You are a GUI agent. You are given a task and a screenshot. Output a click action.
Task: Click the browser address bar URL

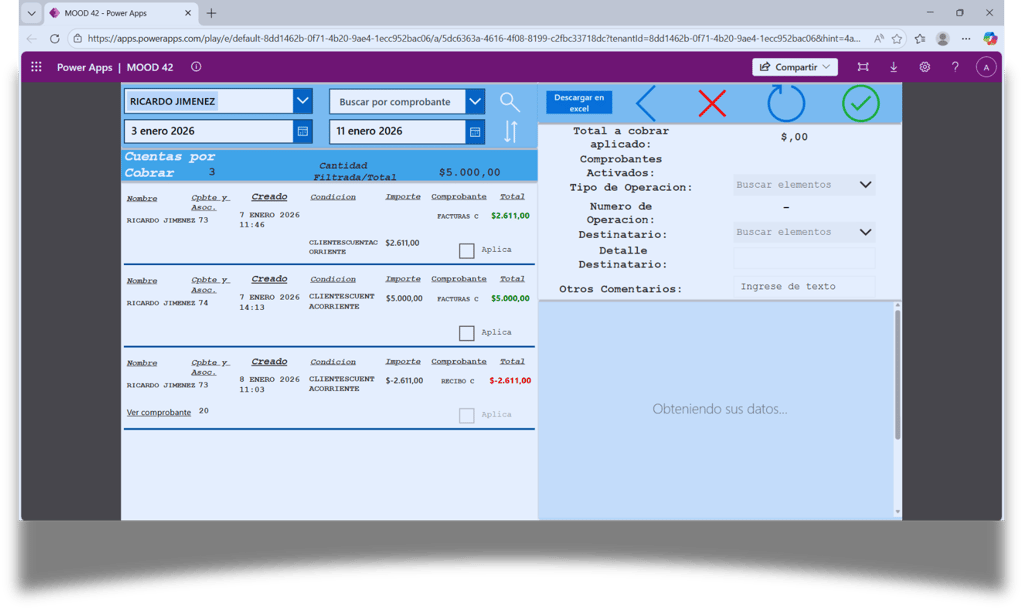click(x=473, y=39)
